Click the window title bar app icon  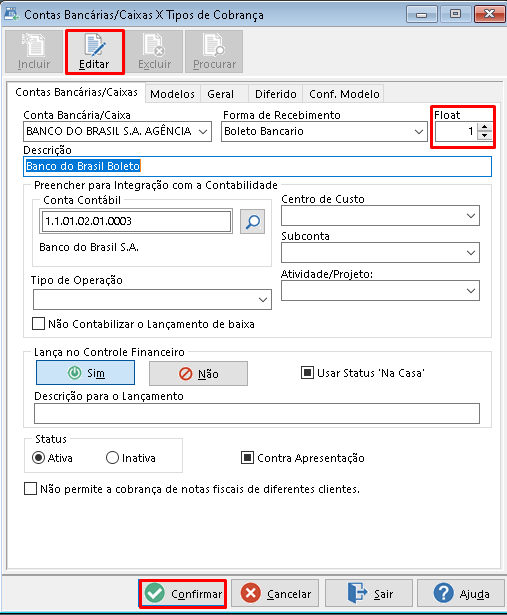11,14
